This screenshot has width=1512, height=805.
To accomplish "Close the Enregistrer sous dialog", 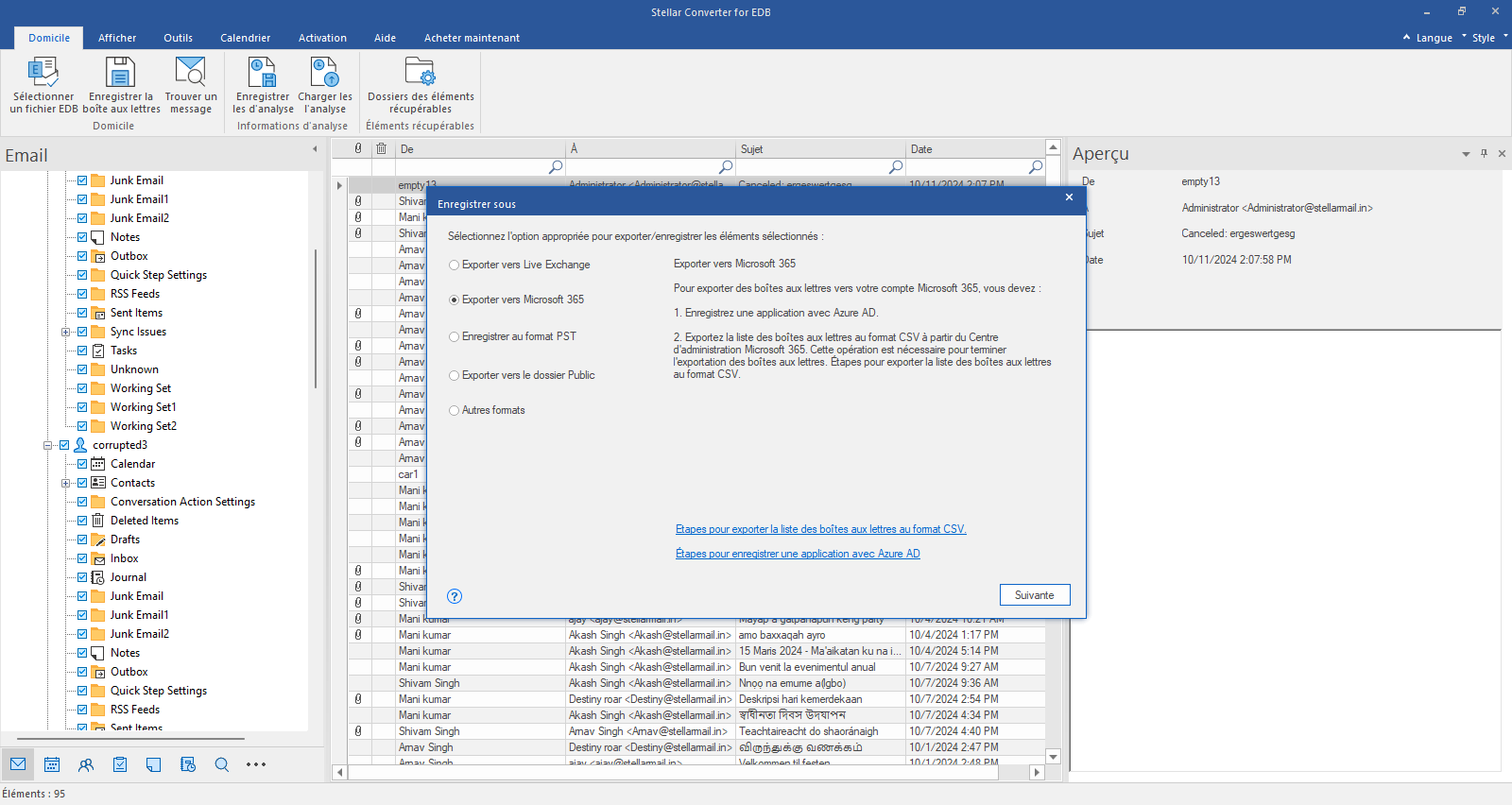I will 1069,197.
